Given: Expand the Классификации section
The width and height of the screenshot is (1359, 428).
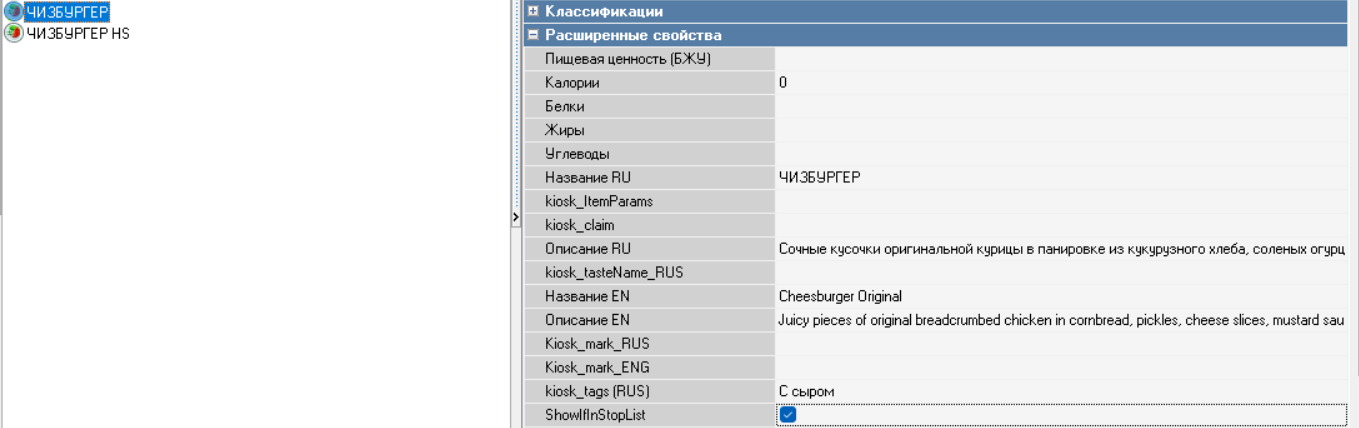Looking at the screenshot, I should pyautogui.click(x=534, y=11).
